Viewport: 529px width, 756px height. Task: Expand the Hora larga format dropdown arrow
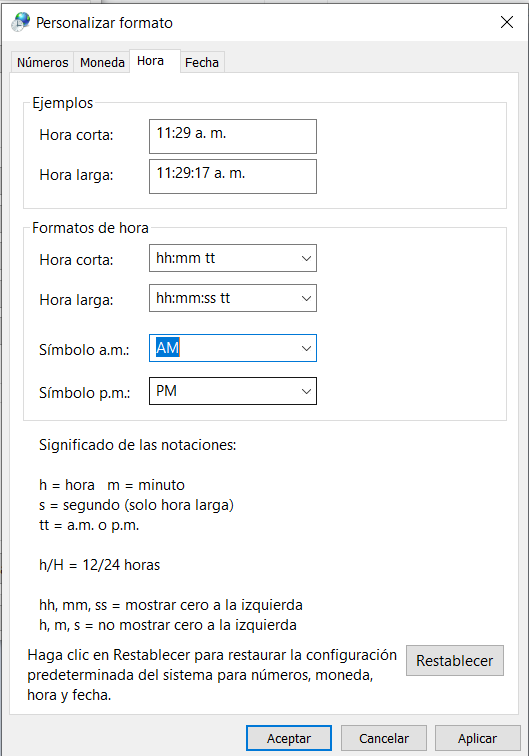point(306,298)
